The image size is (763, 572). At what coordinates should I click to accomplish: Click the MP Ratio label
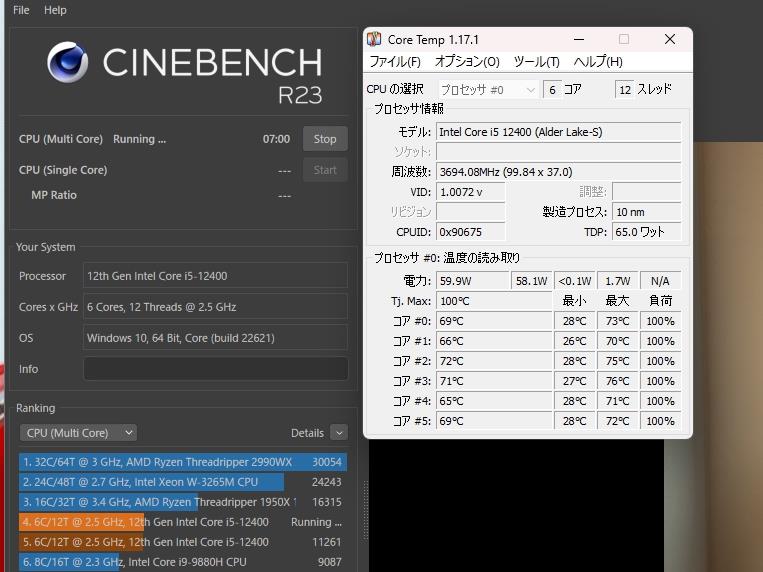pyautogui.click(x=54, y=195)
